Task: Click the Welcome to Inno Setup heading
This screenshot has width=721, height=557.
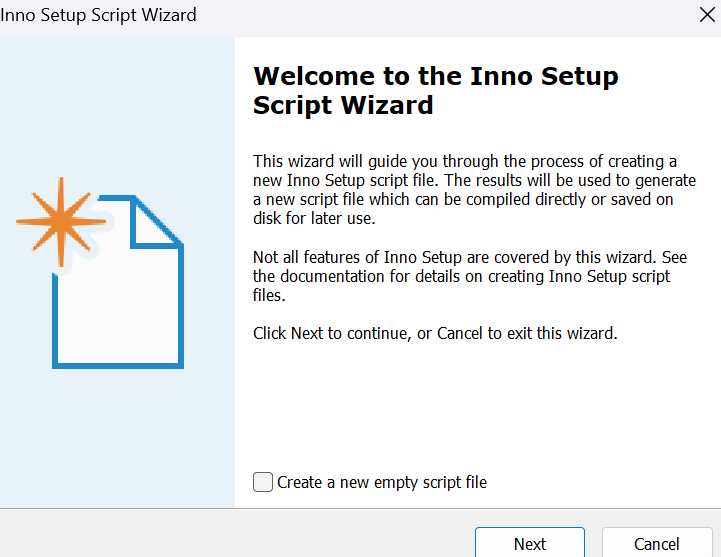Action: [x=435, y=90]
